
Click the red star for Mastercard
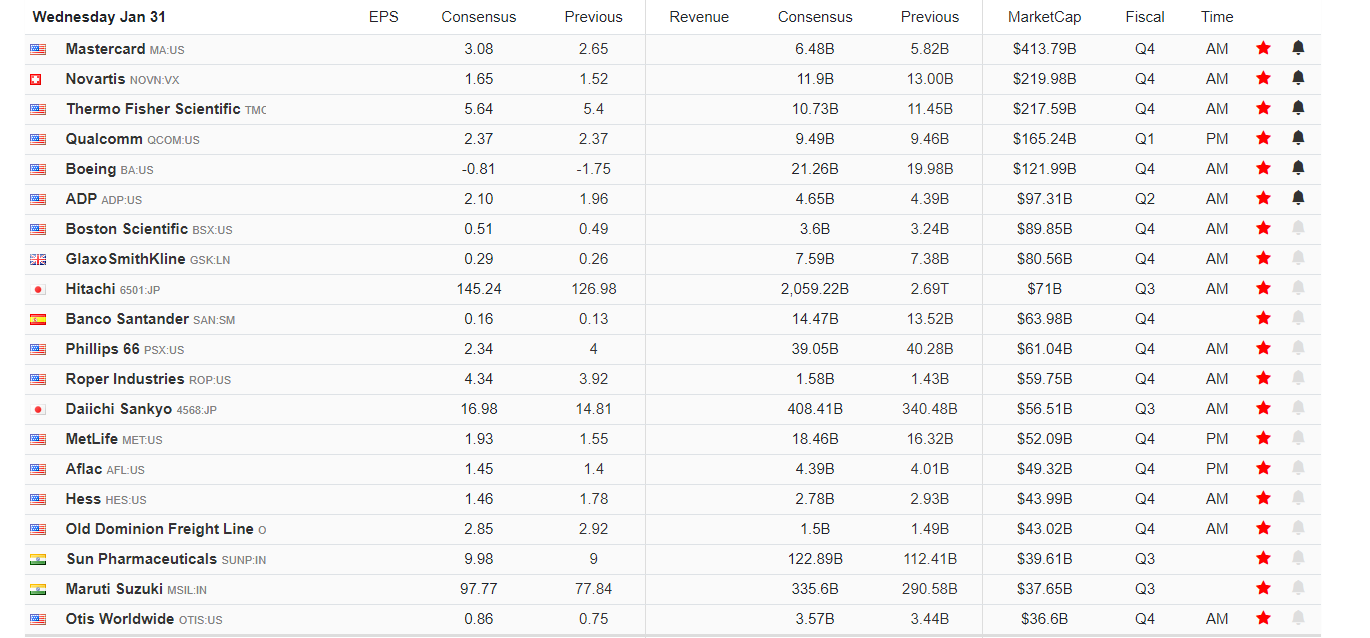tap(1263, 48)
